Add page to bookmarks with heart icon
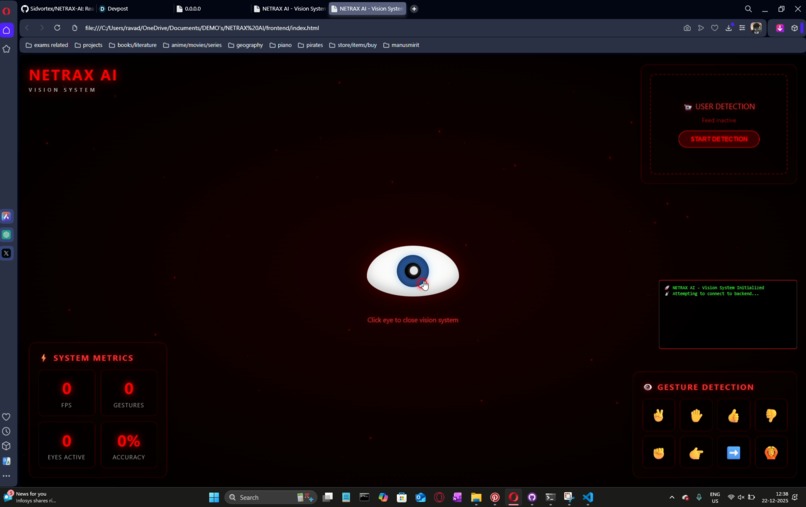Viewport: 806px width, 507px height. [x=715, y=28]
